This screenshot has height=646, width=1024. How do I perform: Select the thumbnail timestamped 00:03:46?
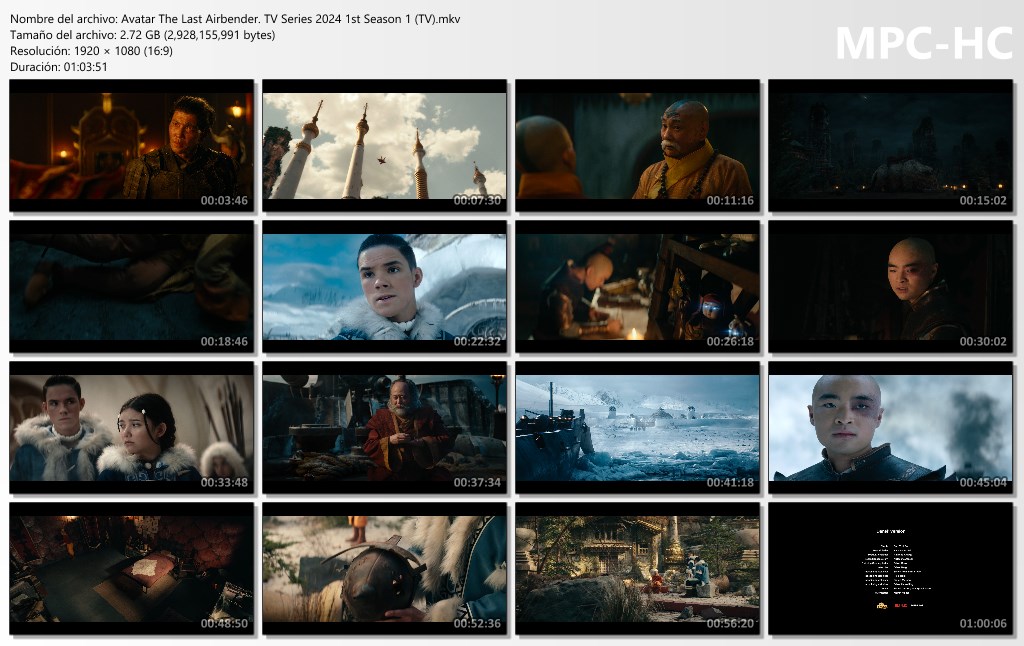(x=131, y=145)
